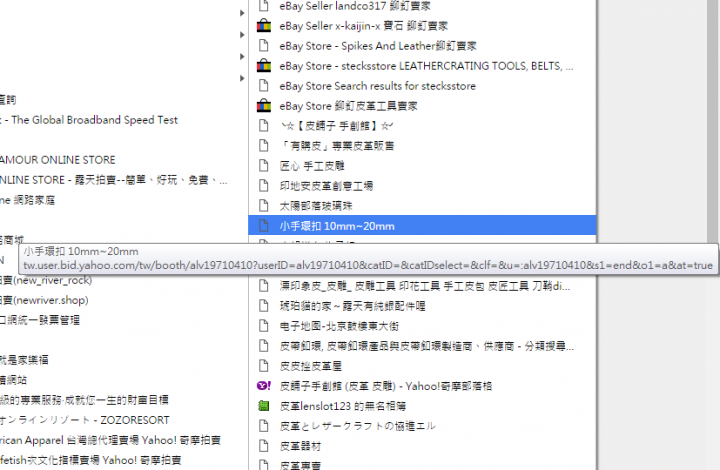Click the page icon beside '【皮舖子 手創館】'
Image resolution: width=720 pixels, height=470 pixels.
[264, 125]
